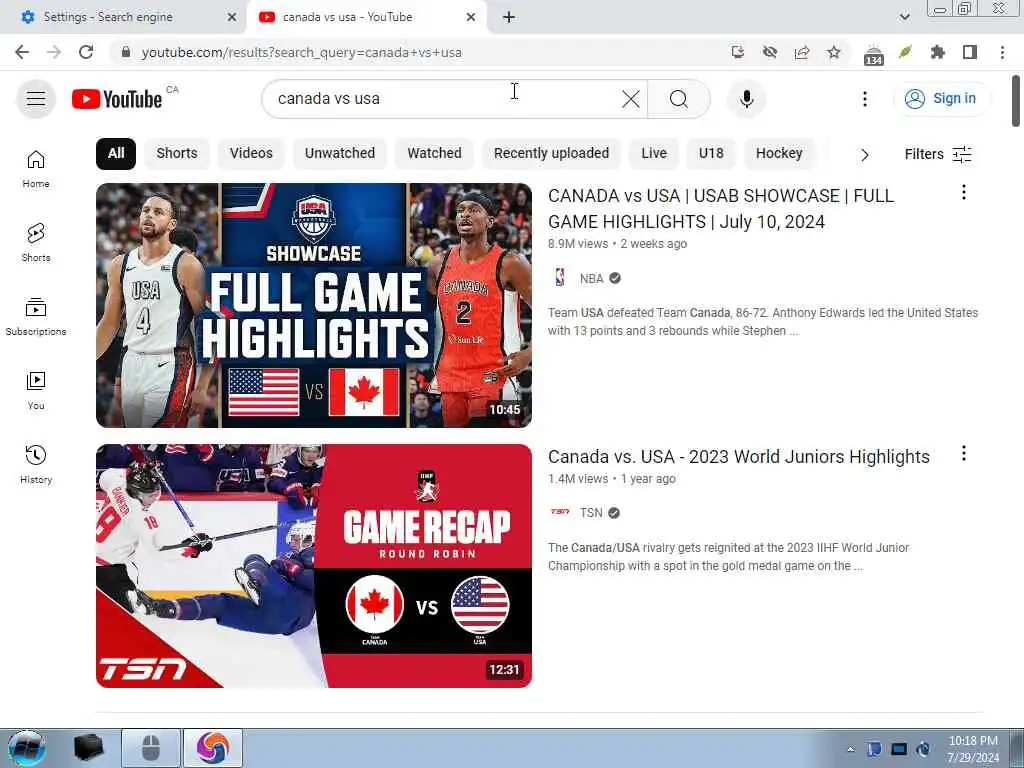Bookmark this page with star icon
Image resolution: width=1024 pixels, height=768 pixels.
(x=834, y=52)
